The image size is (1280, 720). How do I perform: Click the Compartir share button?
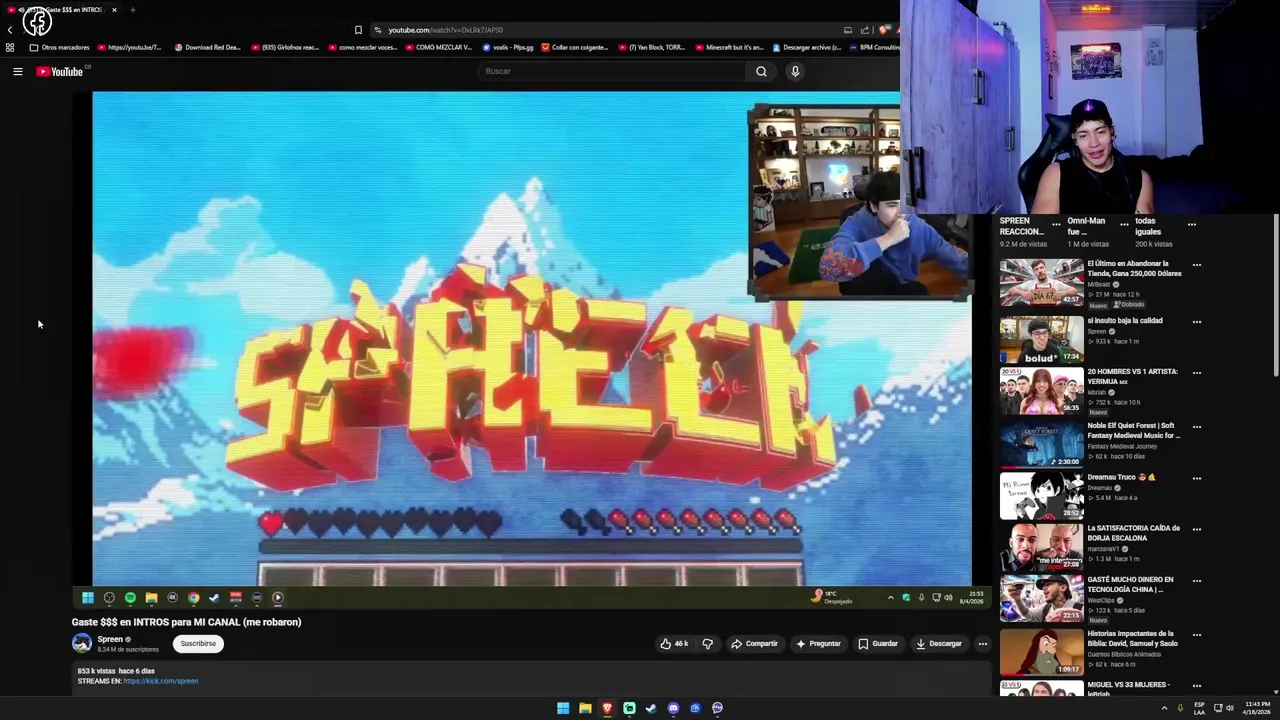point(754,644)
